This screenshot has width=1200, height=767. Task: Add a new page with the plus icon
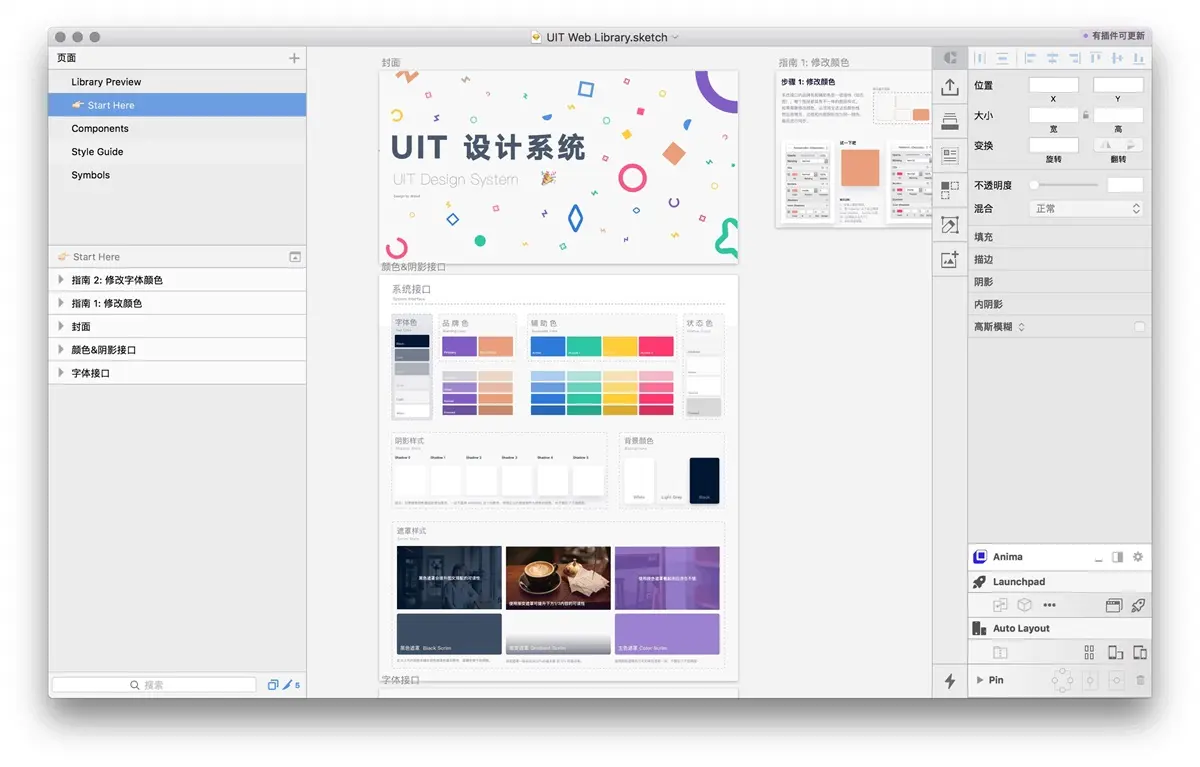click(294, 59)
